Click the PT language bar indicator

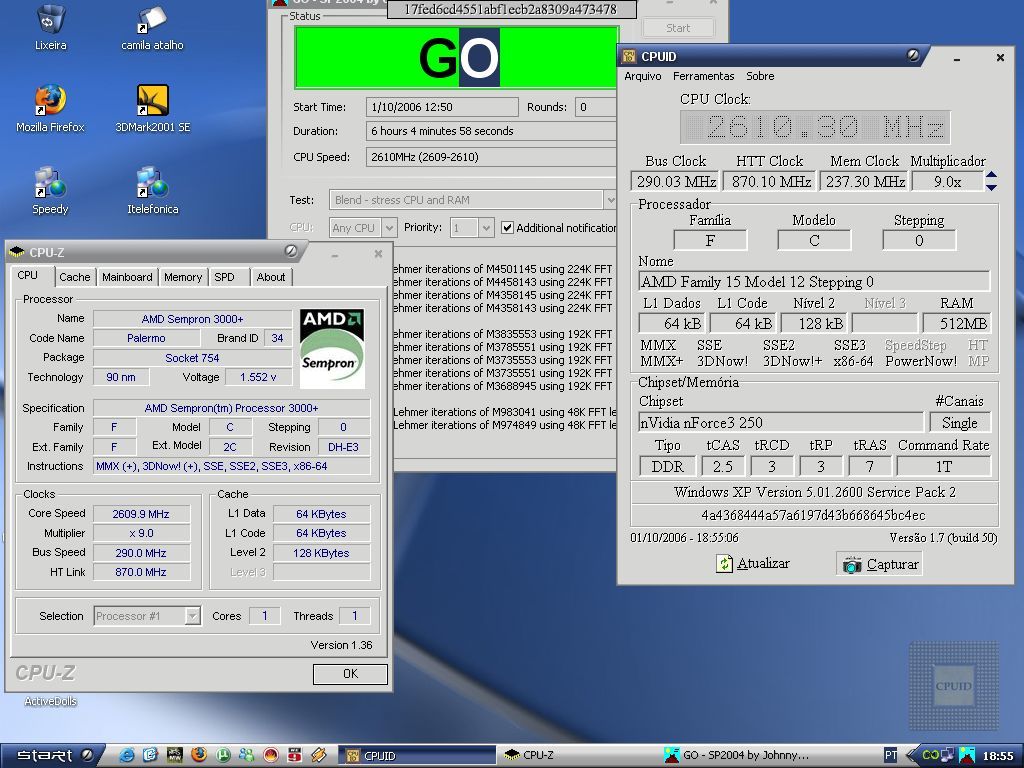point(890,755)
